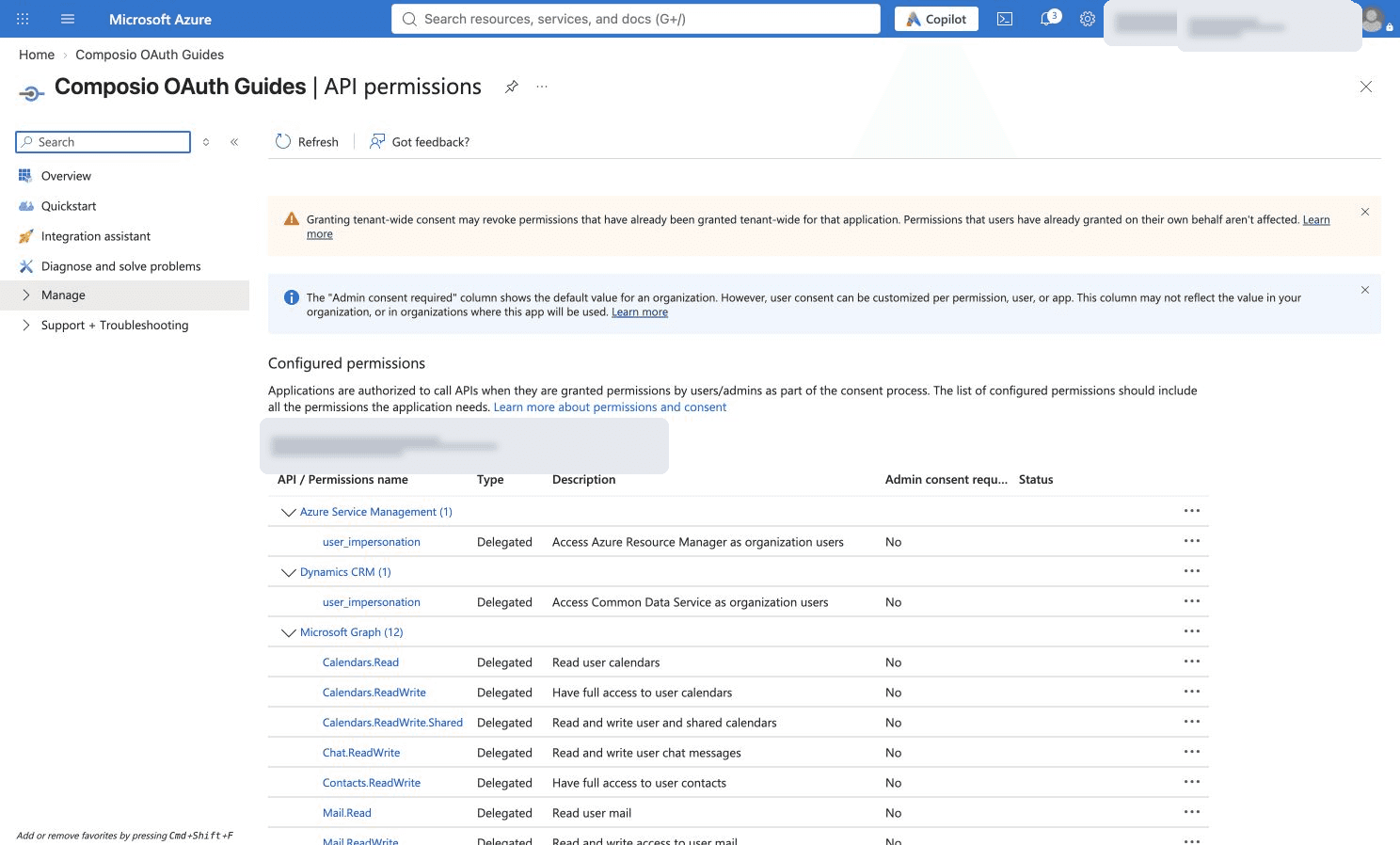Open the Calendars.ReadWrite.Shared permission

click(x=392, y=723)
